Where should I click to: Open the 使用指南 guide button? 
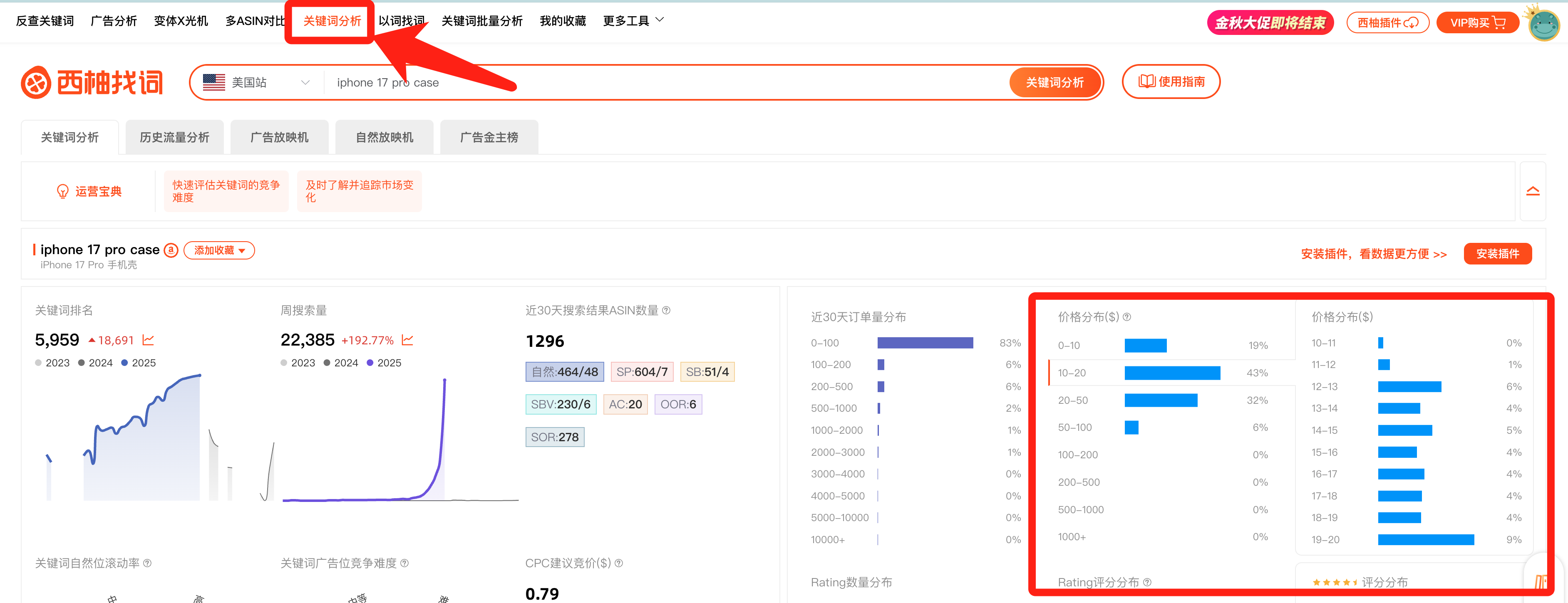pyautogui.click(x=1171, y=82)
